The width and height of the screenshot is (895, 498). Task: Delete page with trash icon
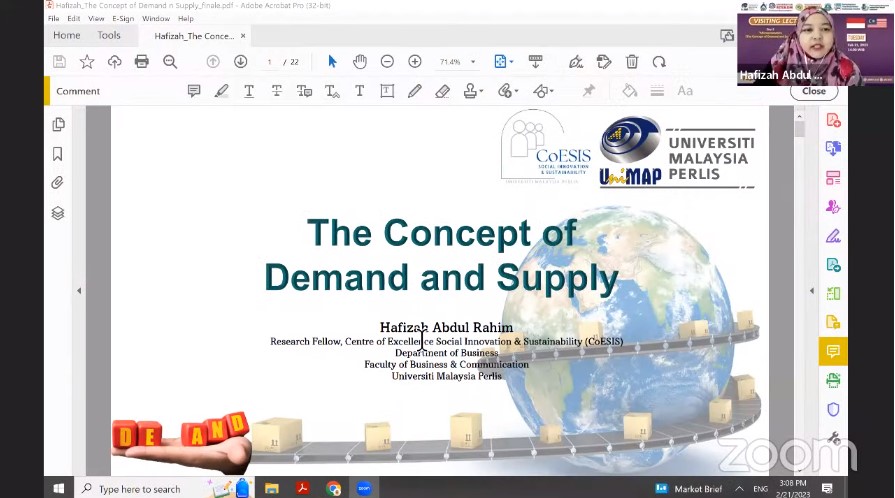632,62
